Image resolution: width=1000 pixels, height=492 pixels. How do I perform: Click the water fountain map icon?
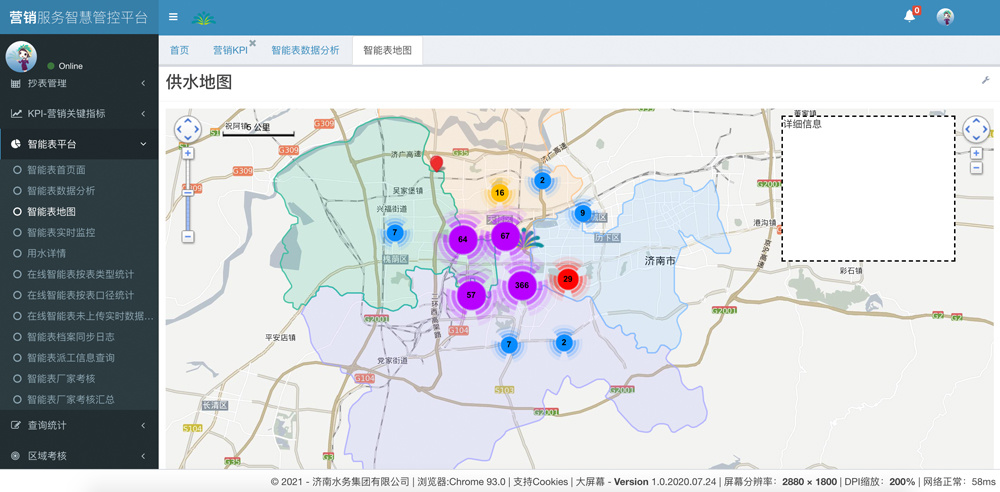(x=531, y=239)
